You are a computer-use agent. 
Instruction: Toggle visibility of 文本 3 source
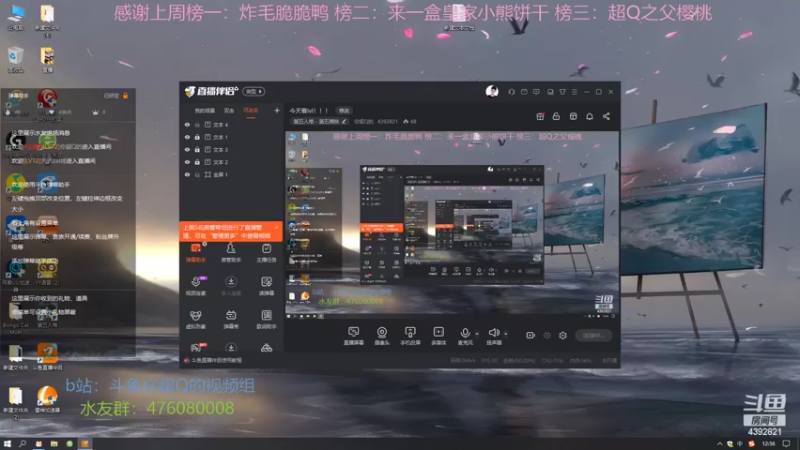click(187, 149)
